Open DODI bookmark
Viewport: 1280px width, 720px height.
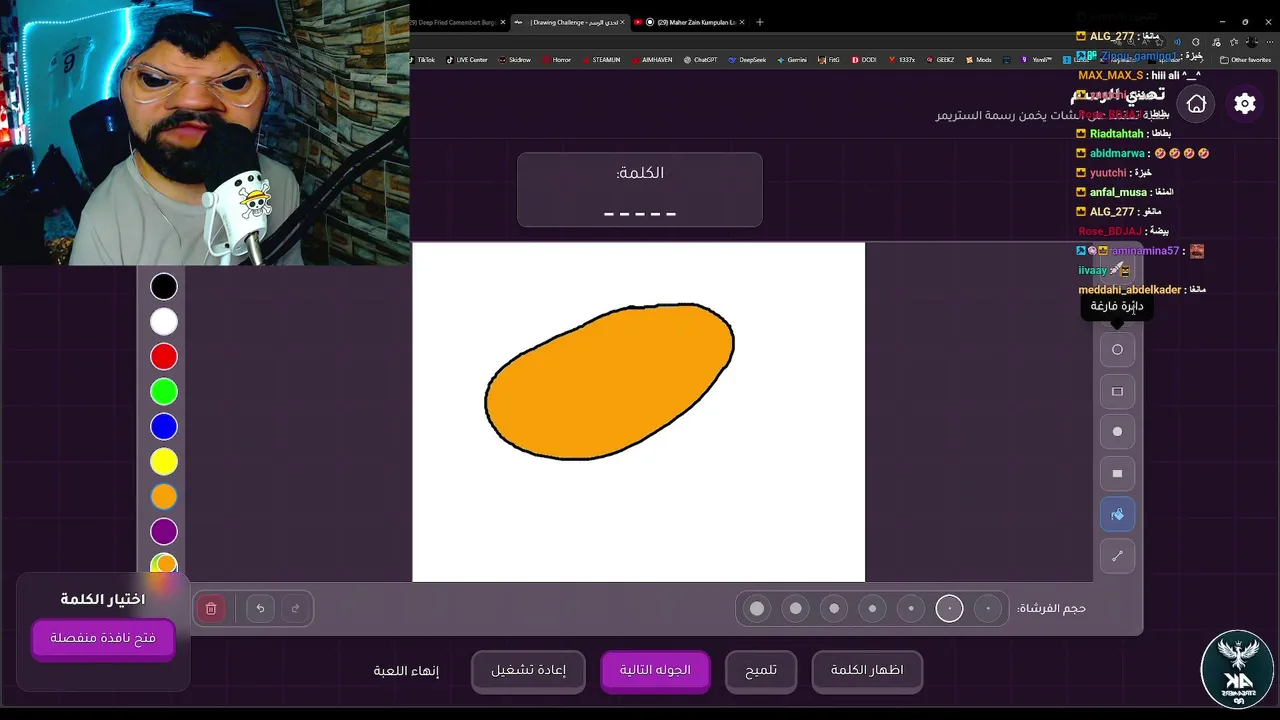click(x=864, y=60)
